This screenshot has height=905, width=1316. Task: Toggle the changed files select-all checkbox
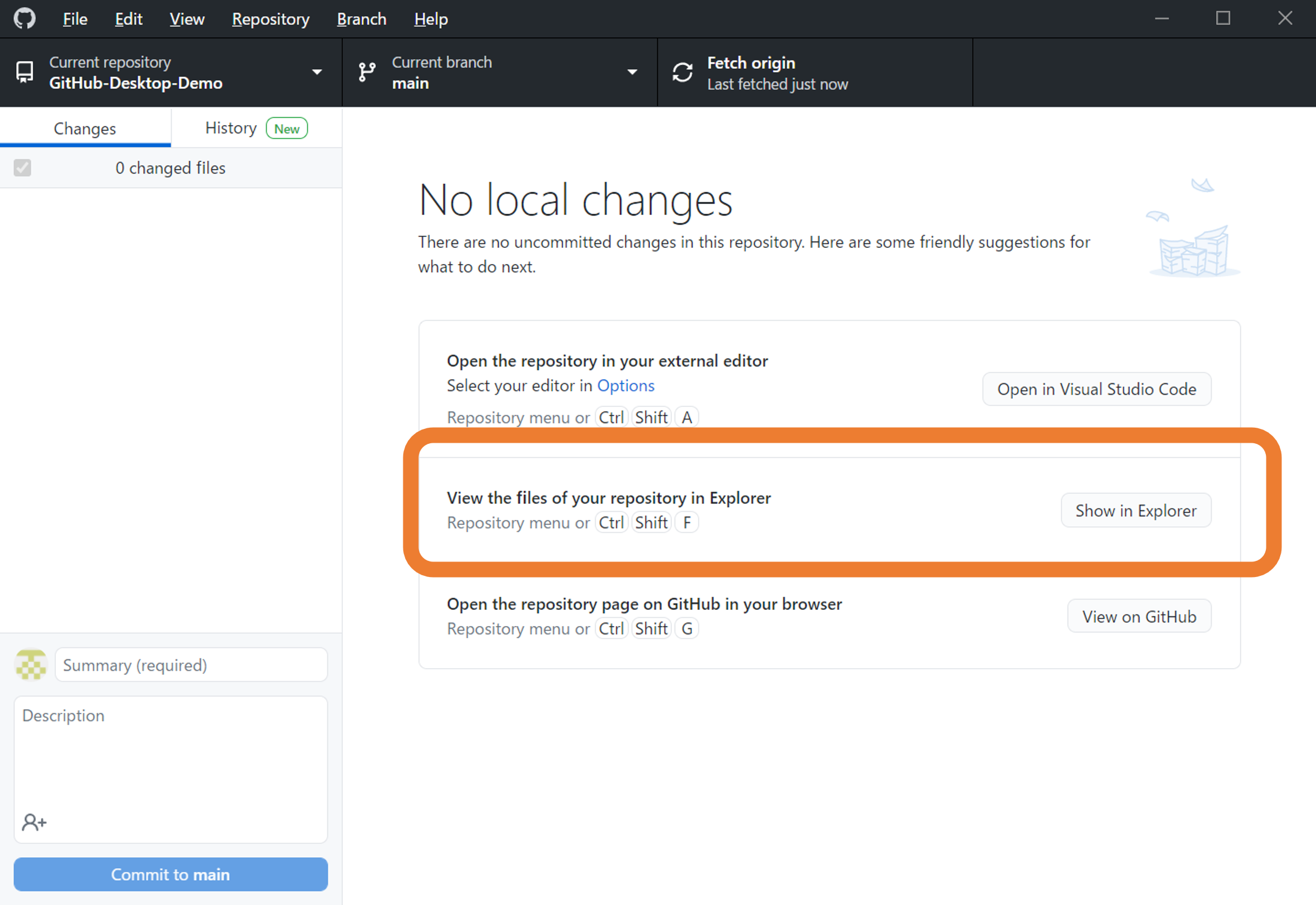point(22,168)
